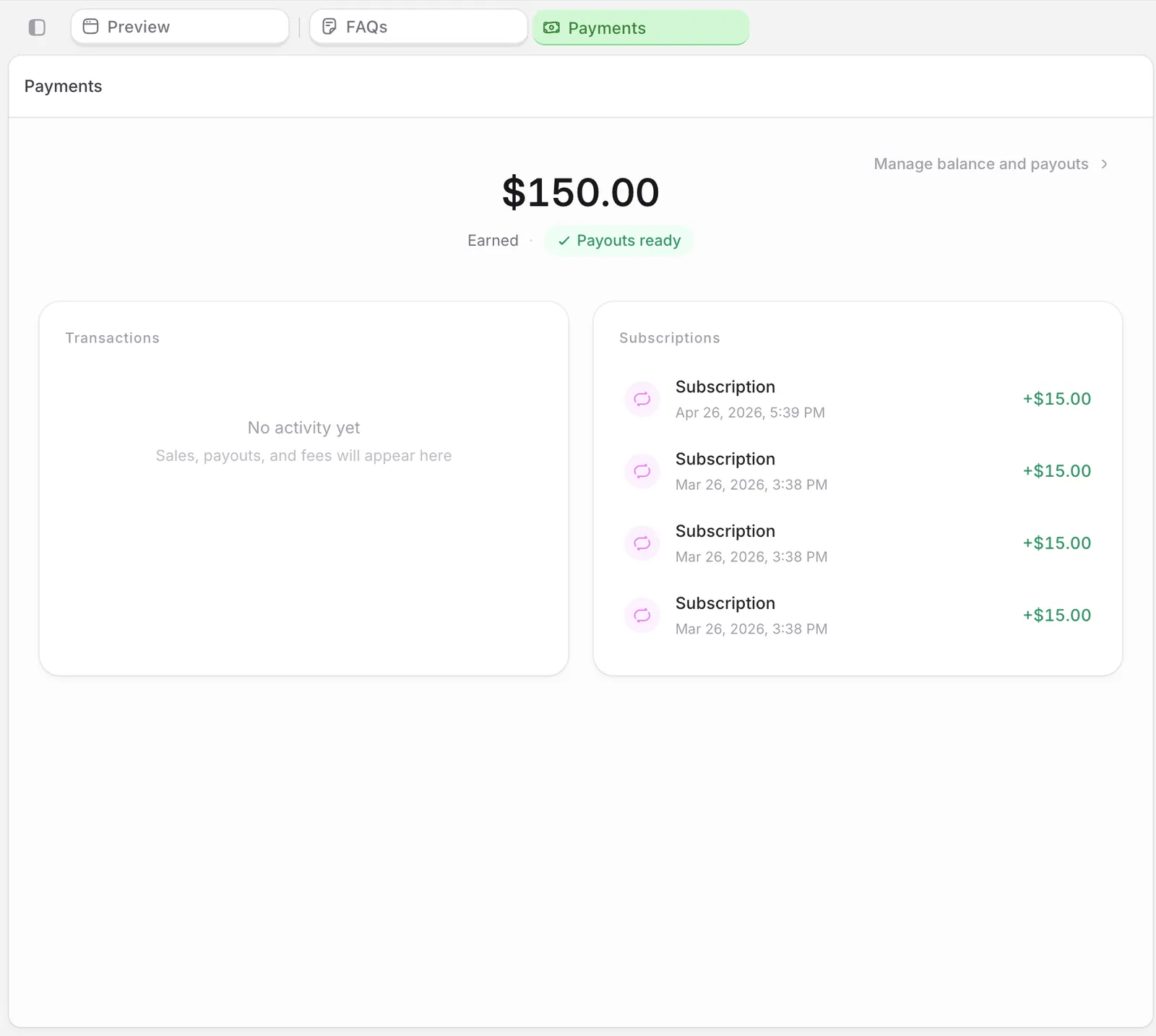Viewport: 1156px width, 1036px height.
Task: Click the checkmark in Payouts ready badge
Action: pos(564,241)
